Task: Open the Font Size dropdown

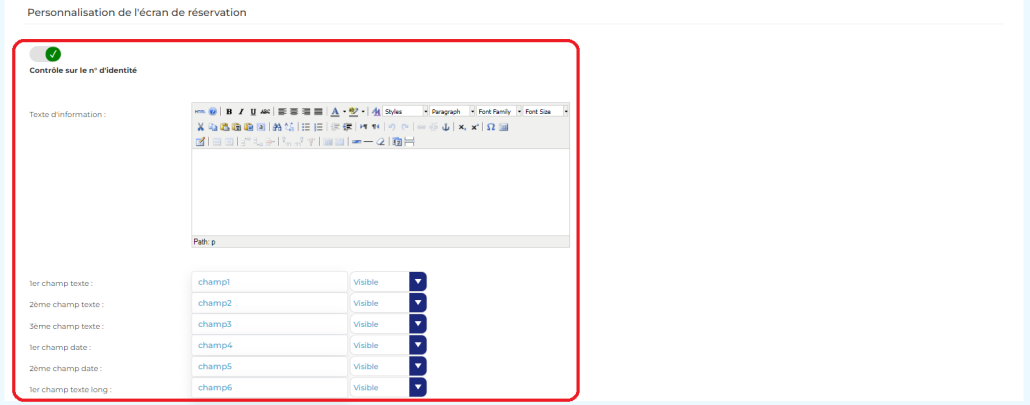Action: (546, 112)
